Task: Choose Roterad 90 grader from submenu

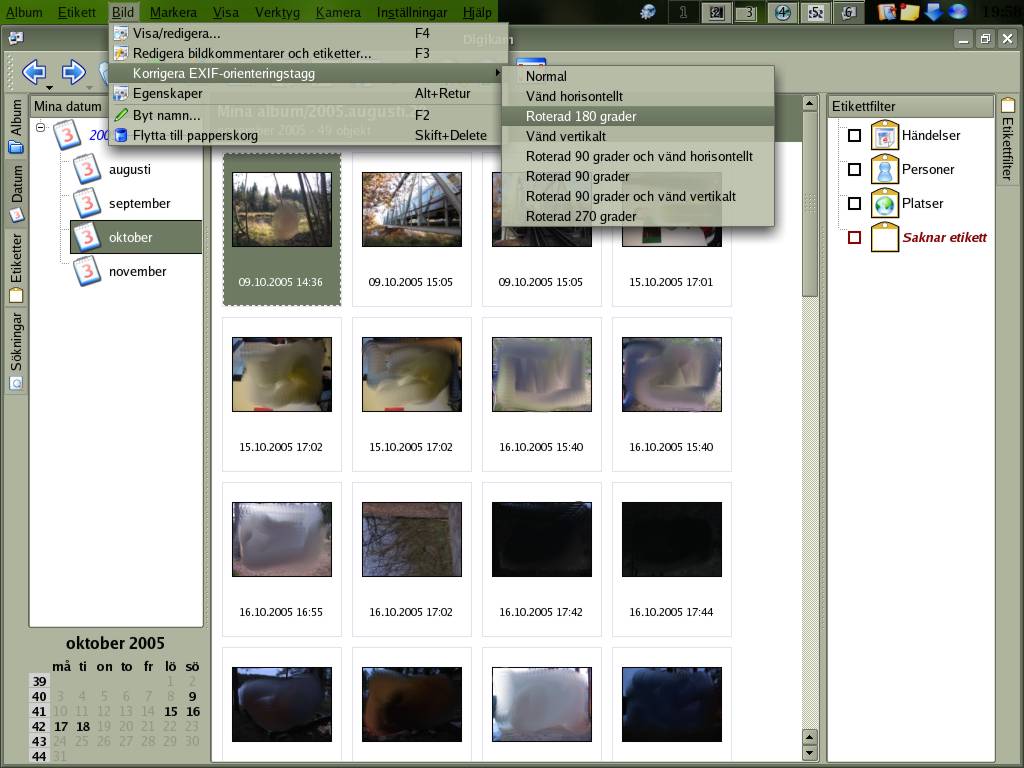Action: point(577,176)
